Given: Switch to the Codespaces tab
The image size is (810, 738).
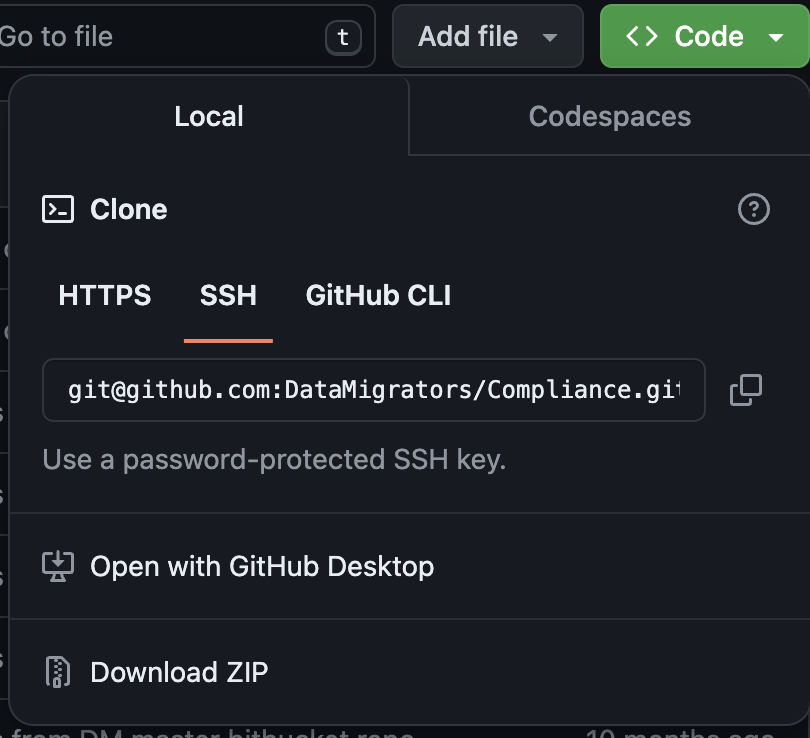Looking at the screenshot, I should pyautogui.click(x=609, y=116).
